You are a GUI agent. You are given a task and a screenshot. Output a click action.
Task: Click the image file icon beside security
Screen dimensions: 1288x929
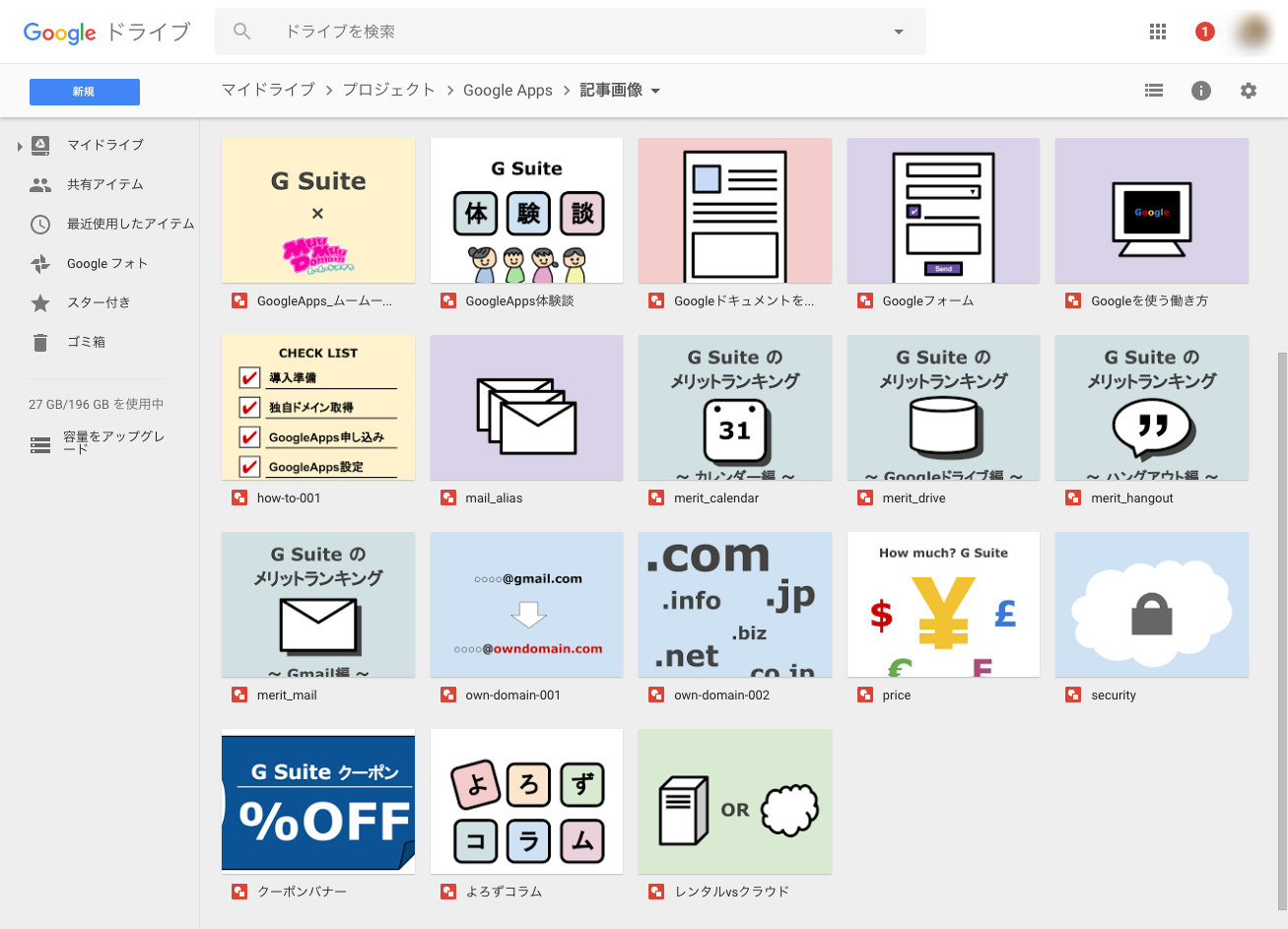click(x=1073, y=695)
